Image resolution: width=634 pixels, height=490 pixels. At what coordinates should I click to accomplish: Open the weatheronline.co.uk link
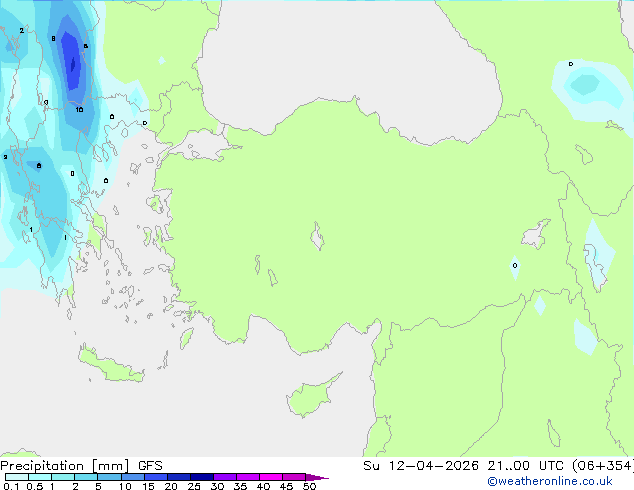550,481
